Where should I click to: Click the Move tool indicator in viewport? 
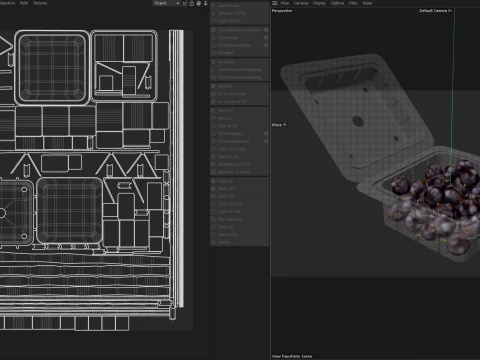[279, 125]
